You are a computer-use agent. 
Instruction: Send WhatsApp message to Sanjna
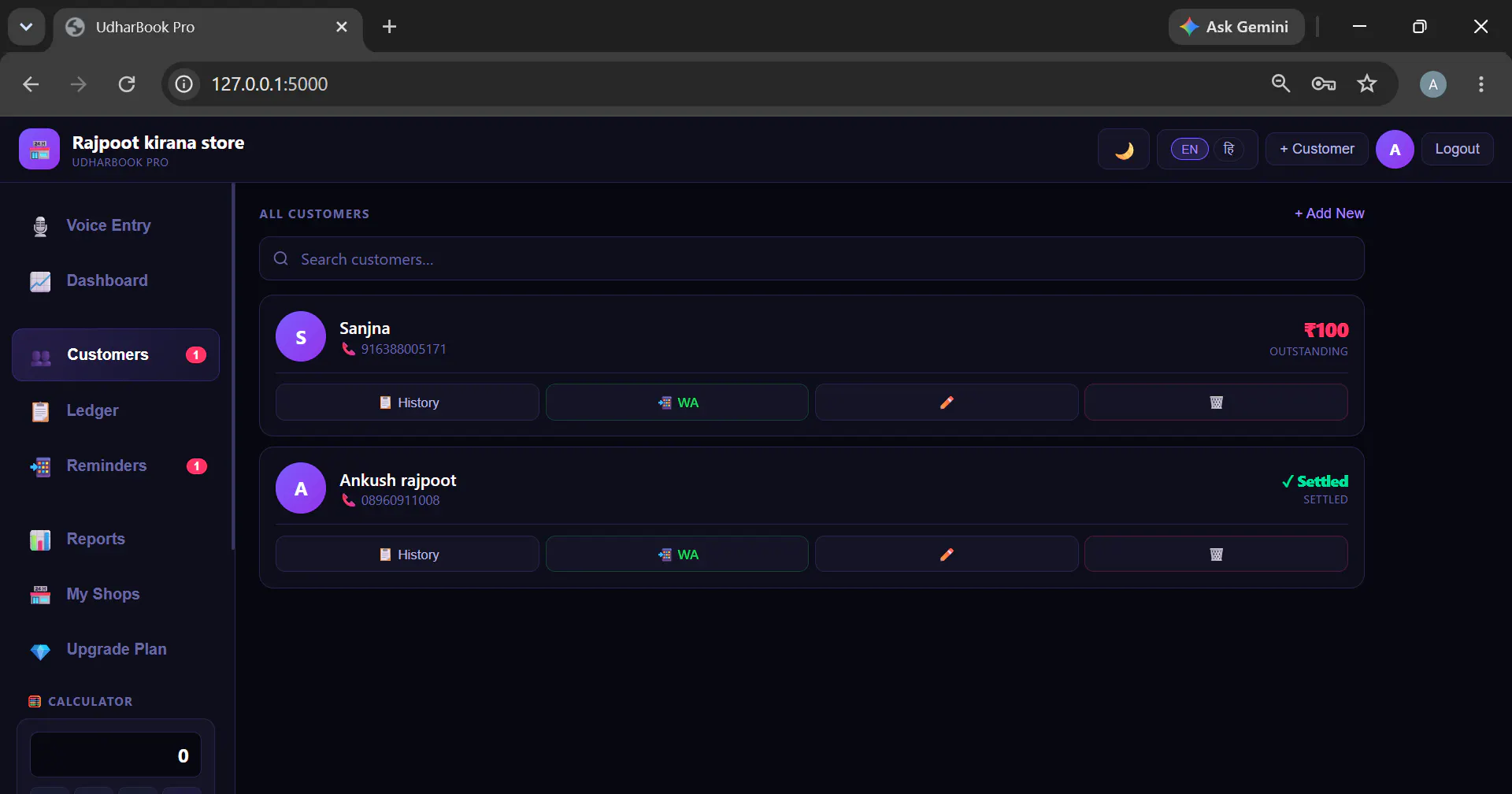pos(677,403)
